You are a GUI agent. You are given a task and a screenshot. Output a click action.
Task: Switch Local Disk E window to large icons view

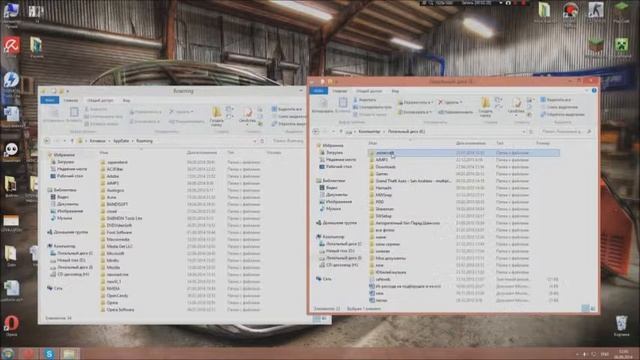point(593,308)
